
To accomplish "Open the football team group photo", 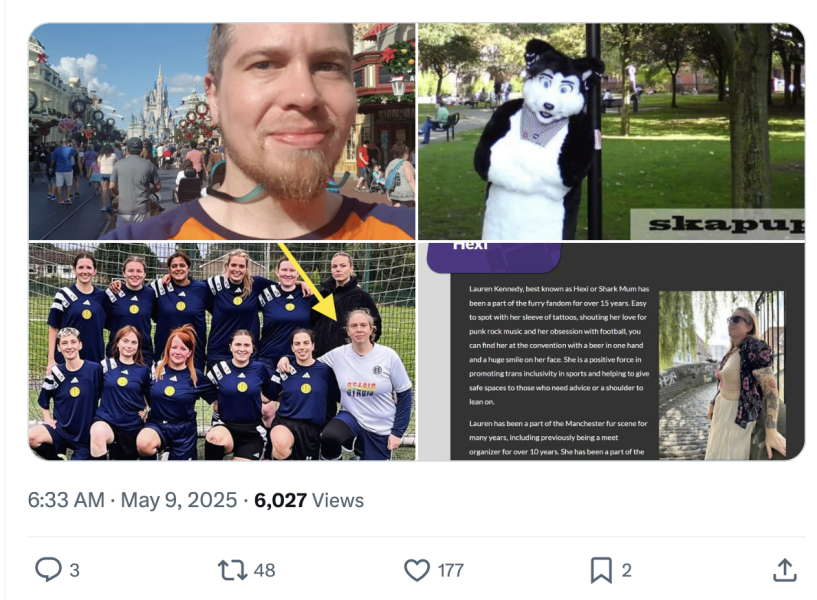I will point(222,351).
